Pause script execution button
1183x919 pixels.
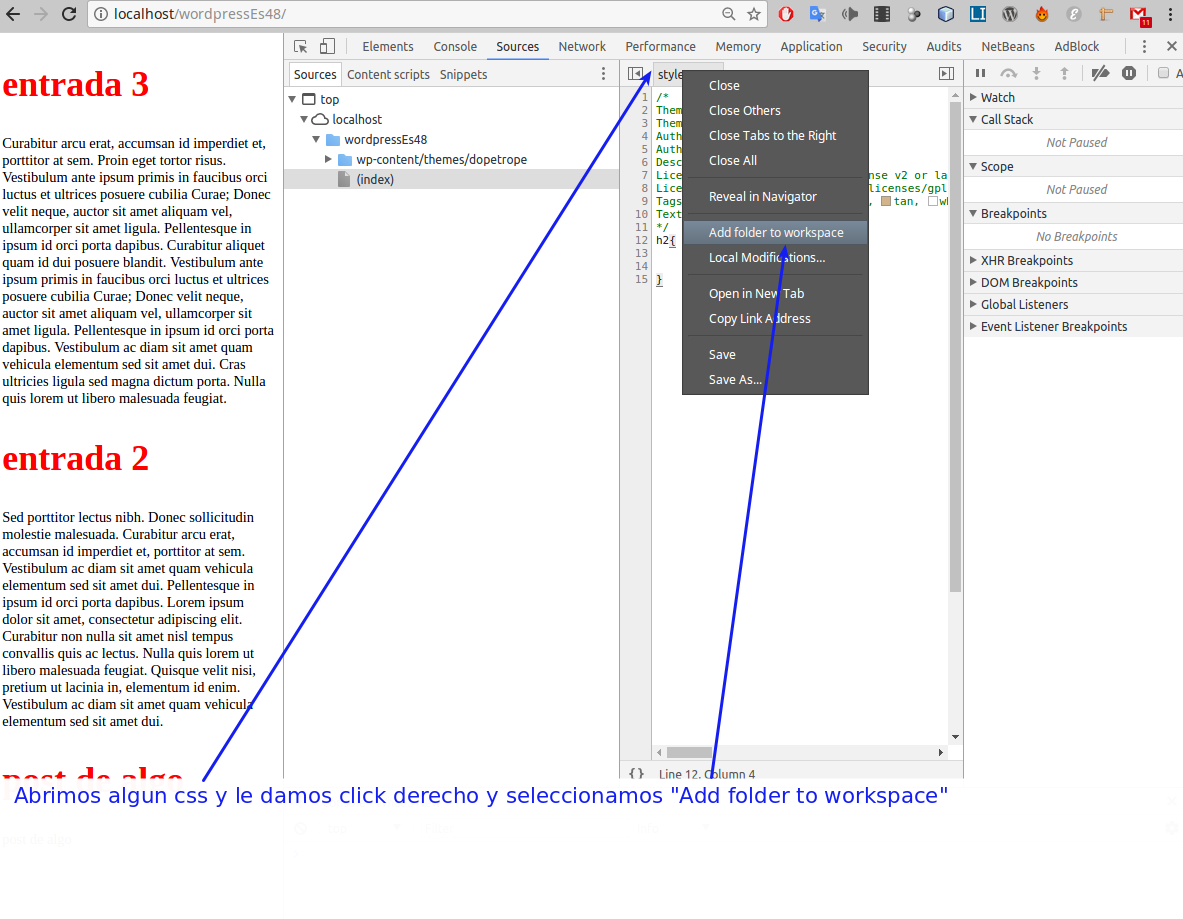980,73
